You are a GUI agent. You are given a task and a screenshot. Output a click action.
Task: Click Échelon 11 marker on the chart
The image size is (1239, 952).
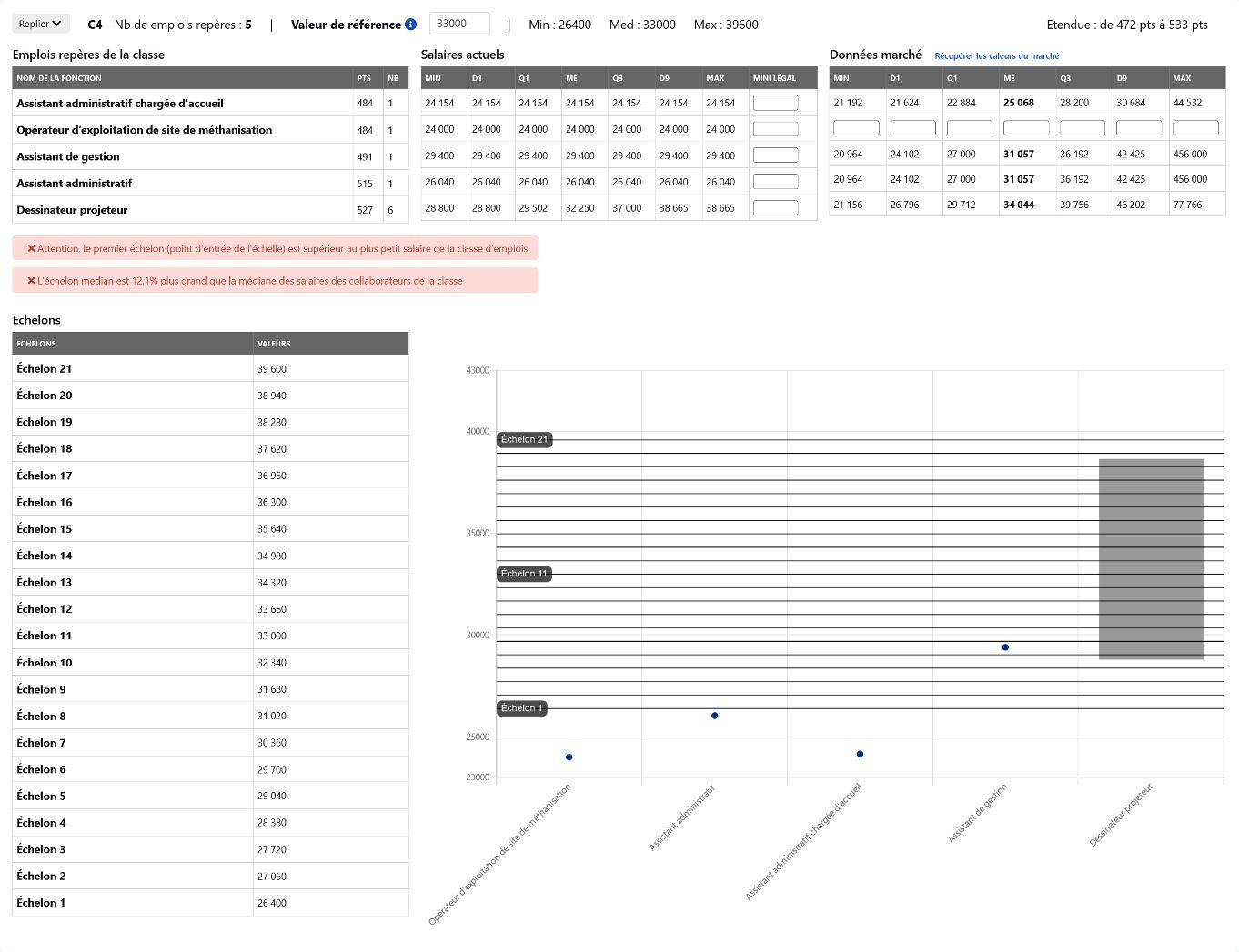[x=525, y=574]
